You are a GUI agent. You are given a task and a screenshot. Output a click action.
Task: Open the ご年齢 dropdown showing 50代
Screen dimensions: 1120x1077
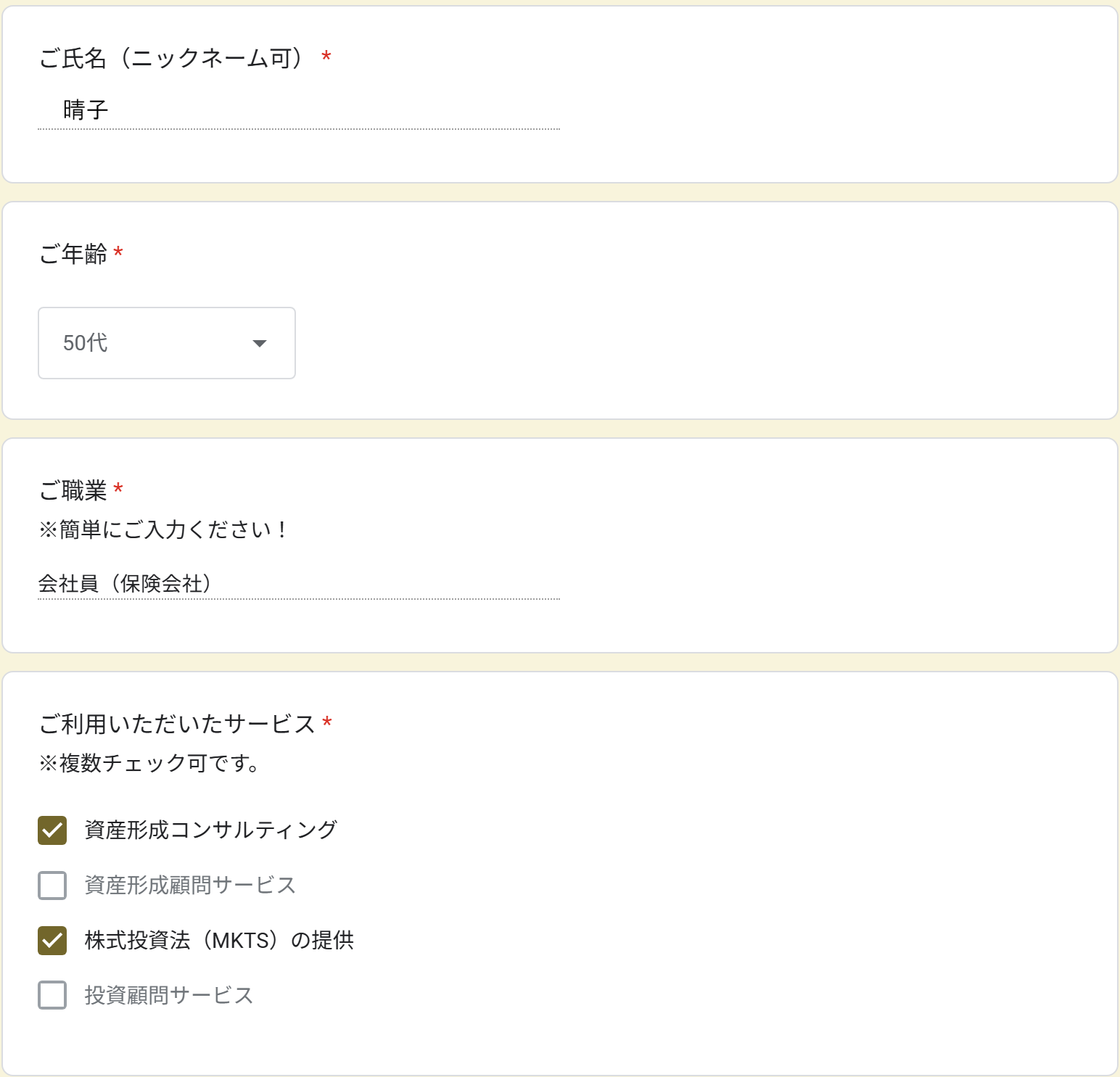tap(166, 343)
